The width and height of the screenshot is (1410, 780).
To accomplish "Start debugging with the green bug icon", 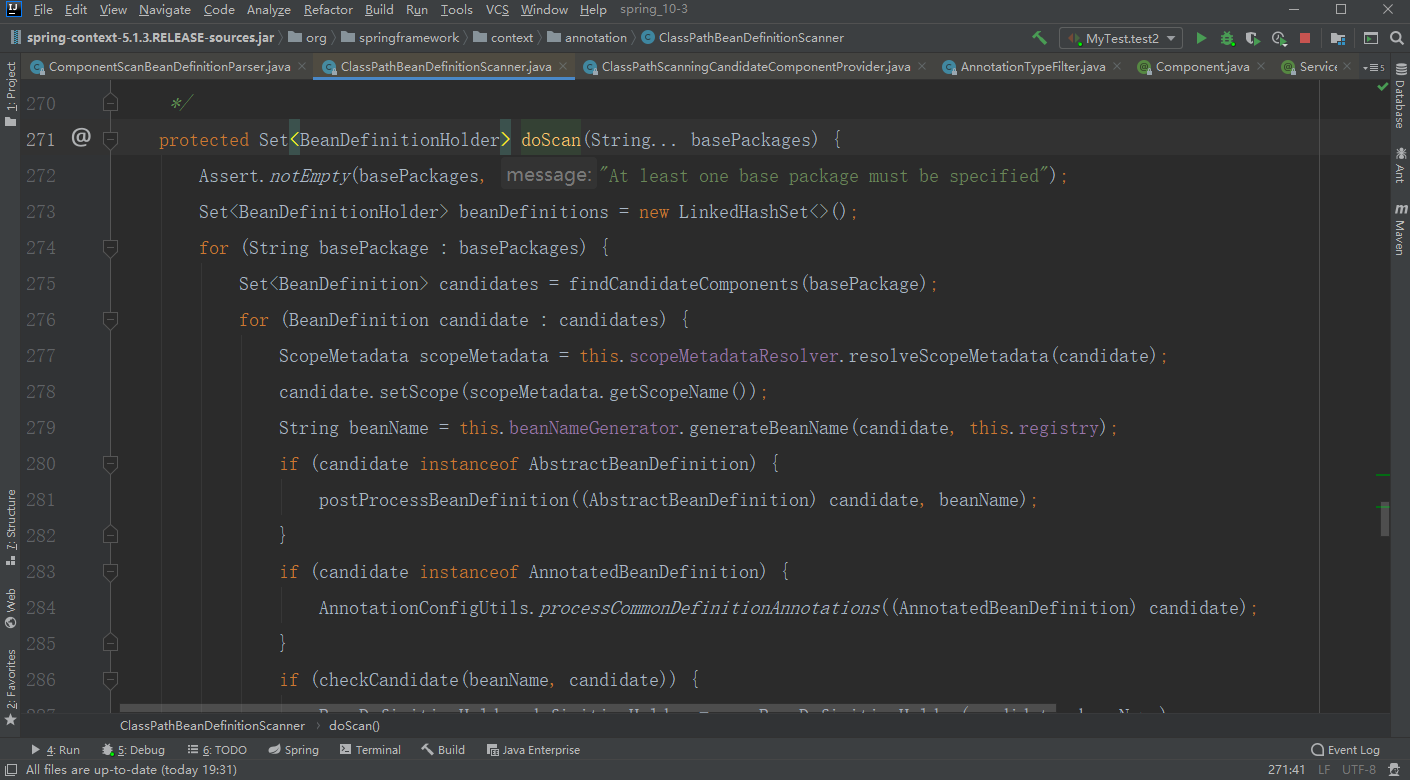I will [x=1227, y=38].
